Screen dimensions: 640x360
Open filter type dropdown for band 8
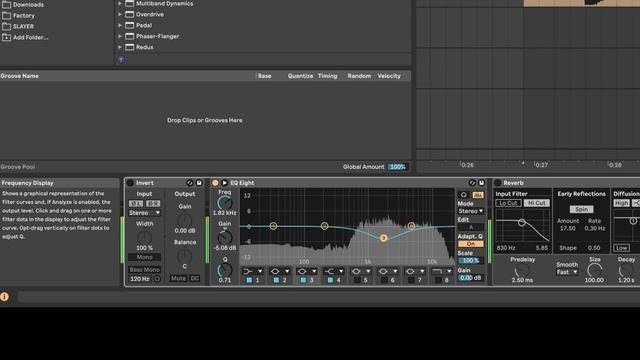click(x=442, y=271)
